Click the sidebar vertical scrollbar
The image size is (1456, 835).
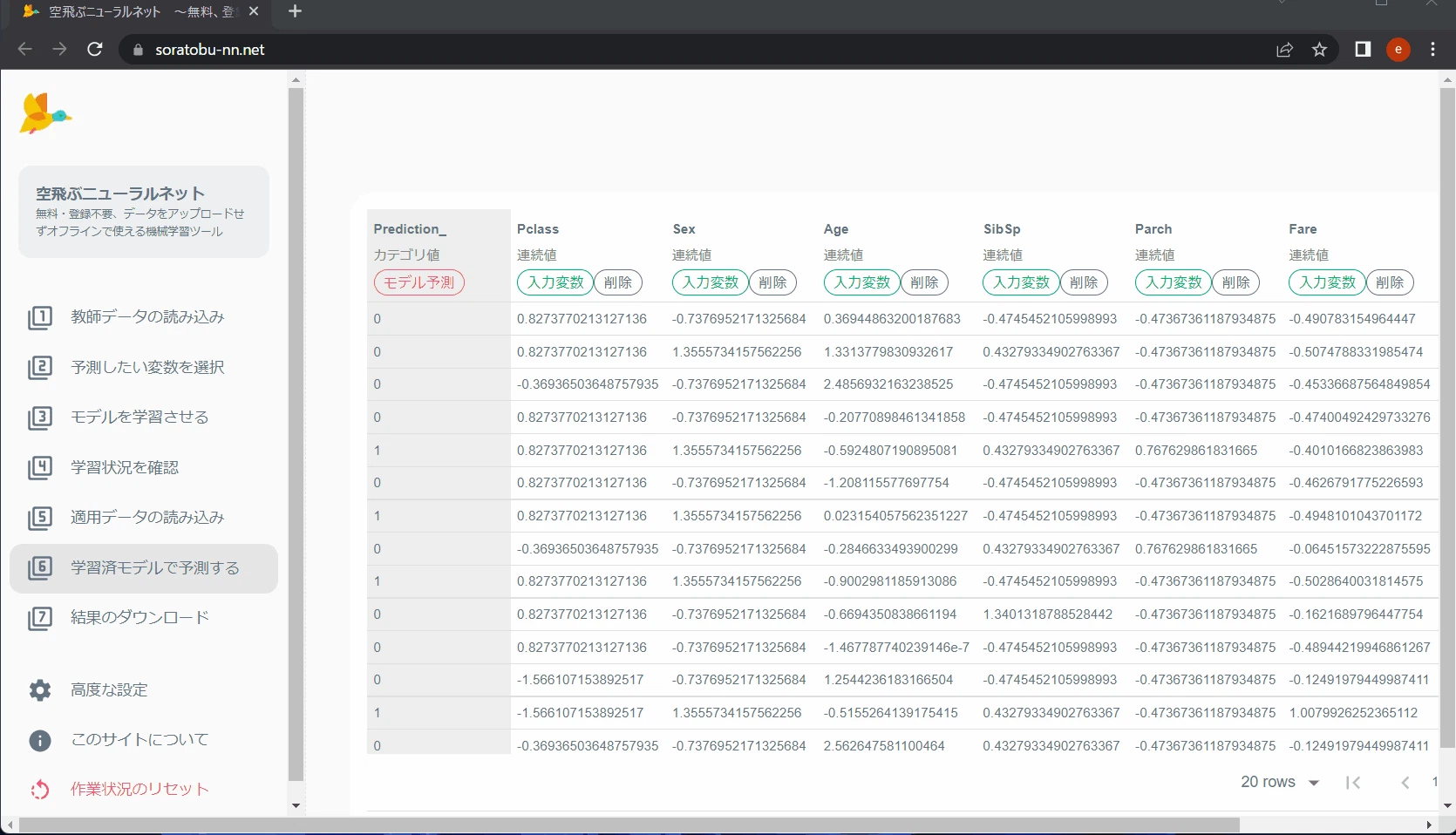click(x=296, y=434)
